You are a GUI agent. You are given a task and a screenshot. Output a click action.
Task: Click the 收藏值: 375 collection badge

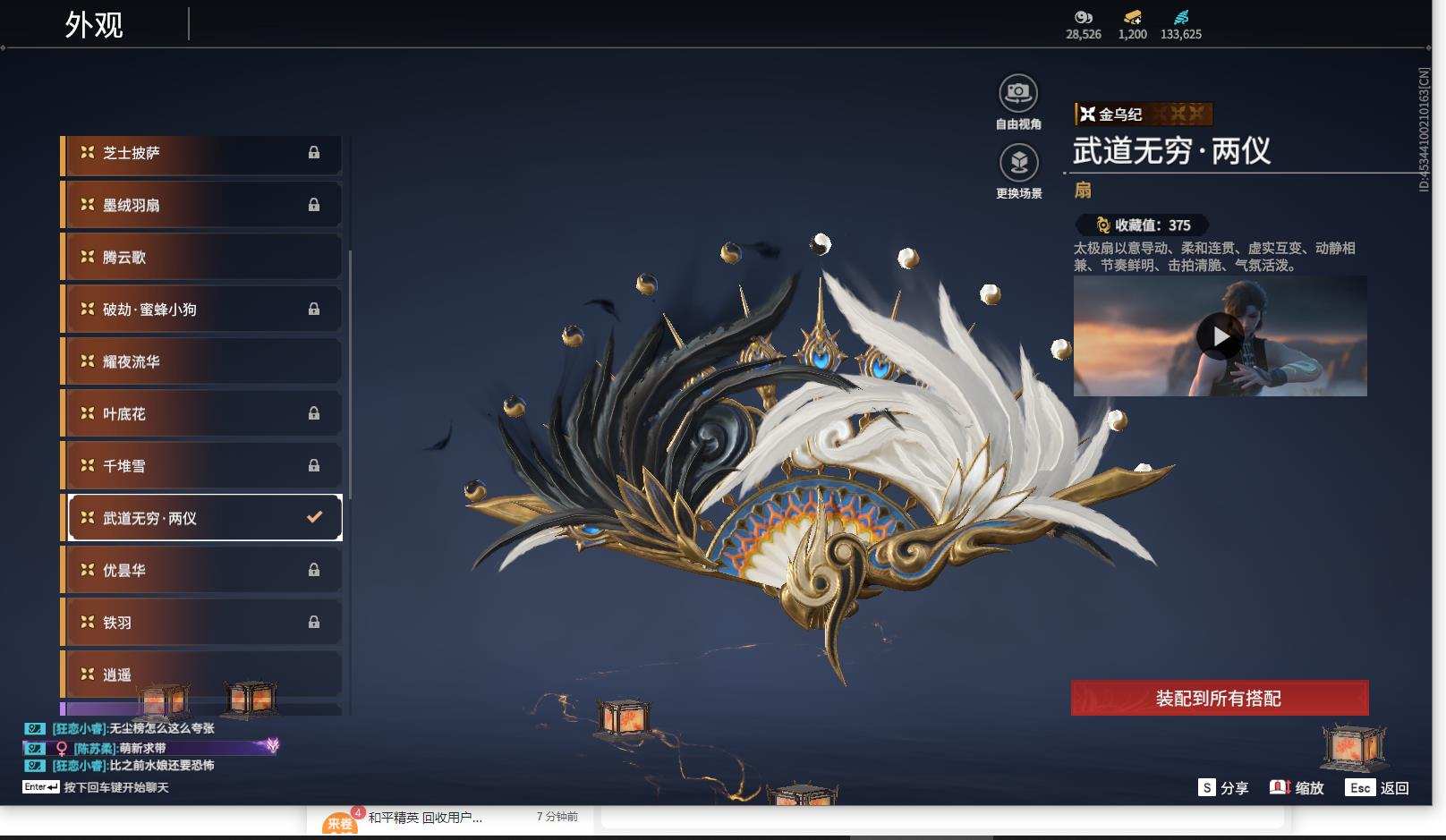point(1143,225)
